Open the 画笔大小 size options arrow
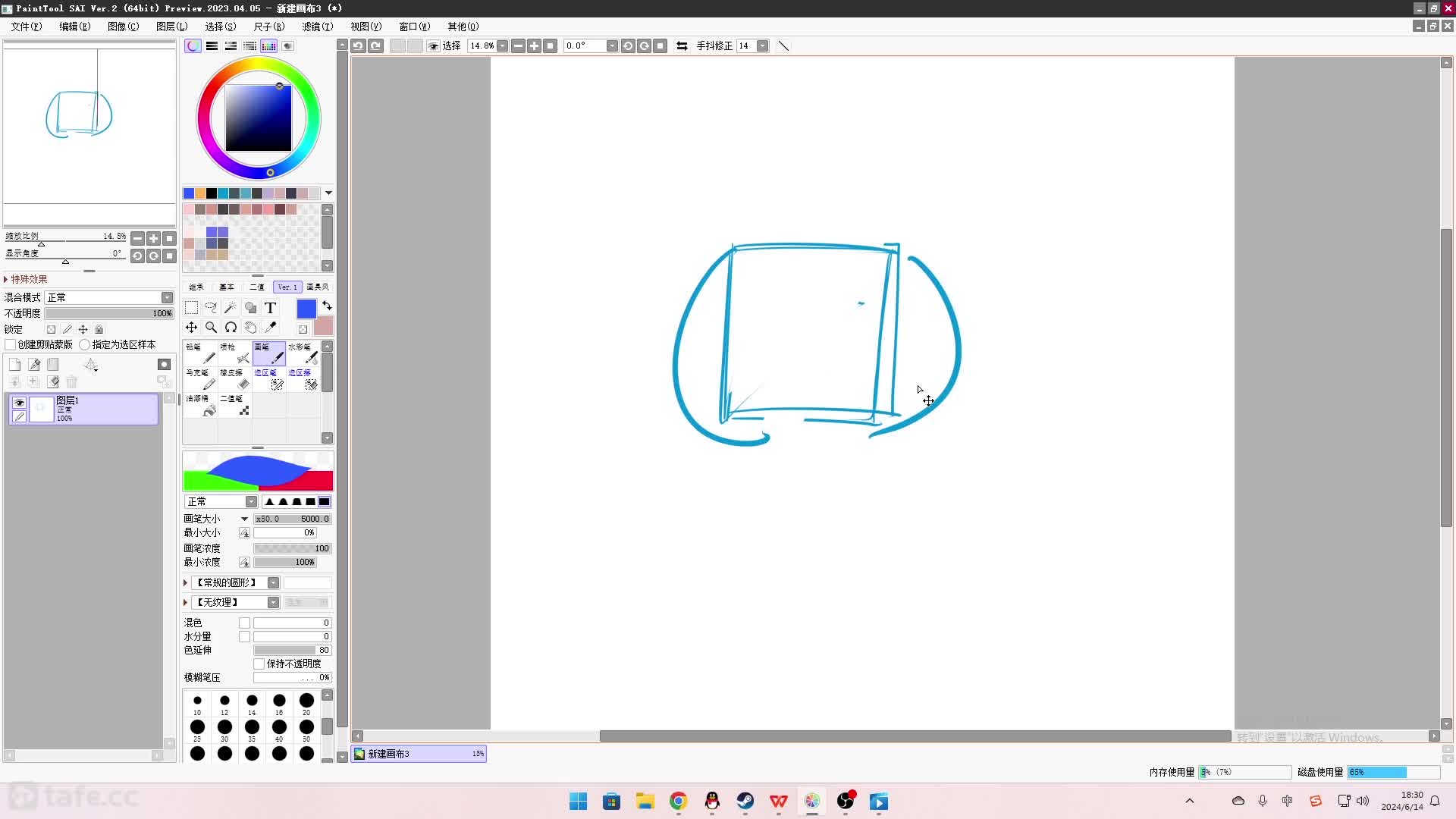The width and height of the screenshot is (1456, 819). click(x=244, y=519)
